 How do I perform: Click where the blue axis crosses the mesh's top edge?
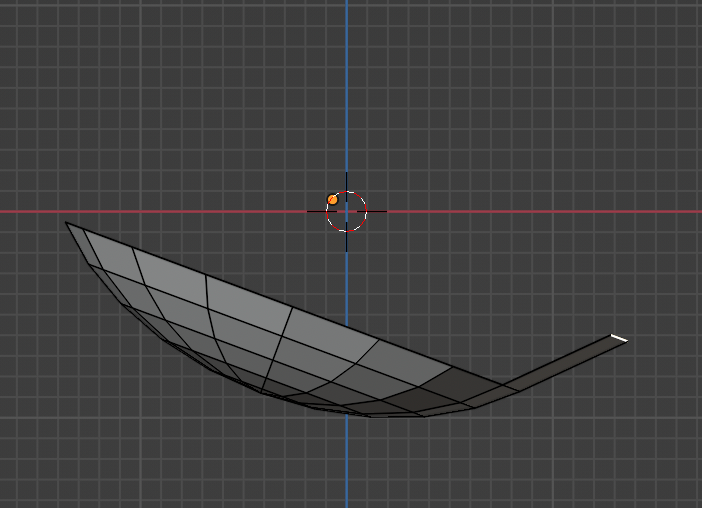[347, 326]
